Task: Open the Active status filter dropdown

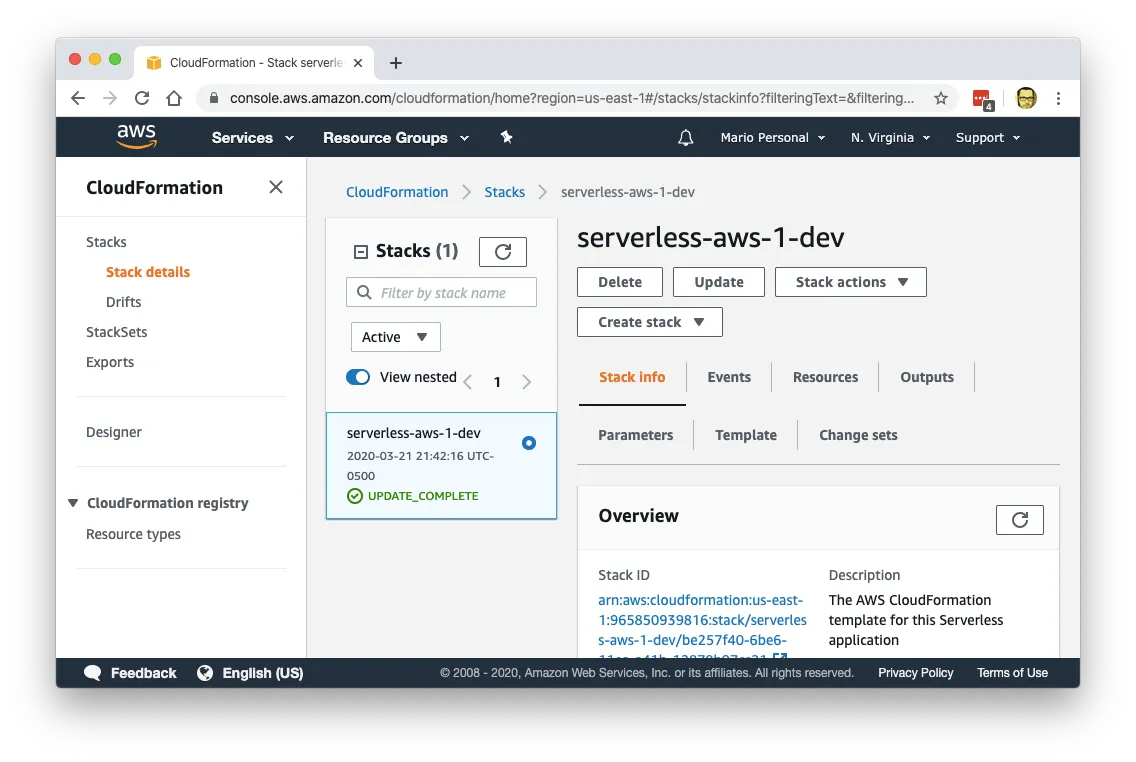Action: 396,338
